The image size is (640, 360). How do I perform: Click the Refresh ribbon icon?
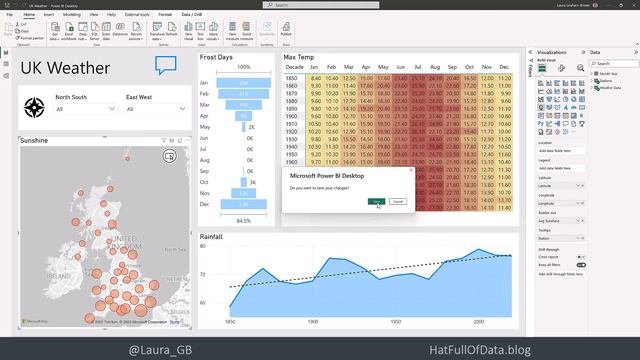172,29
